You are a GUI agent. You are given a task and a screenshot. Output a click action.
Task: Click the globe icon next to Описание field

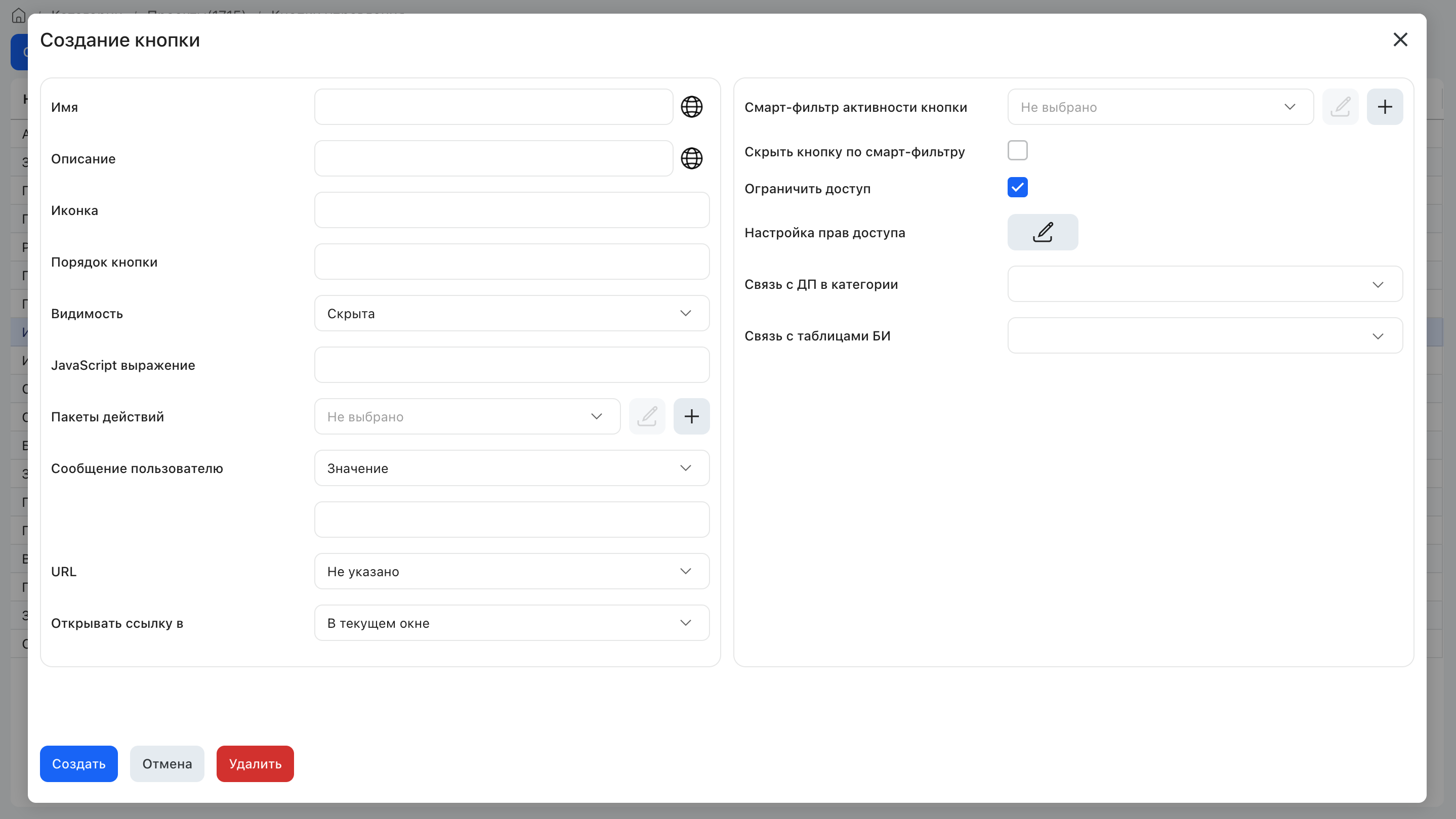691,159
